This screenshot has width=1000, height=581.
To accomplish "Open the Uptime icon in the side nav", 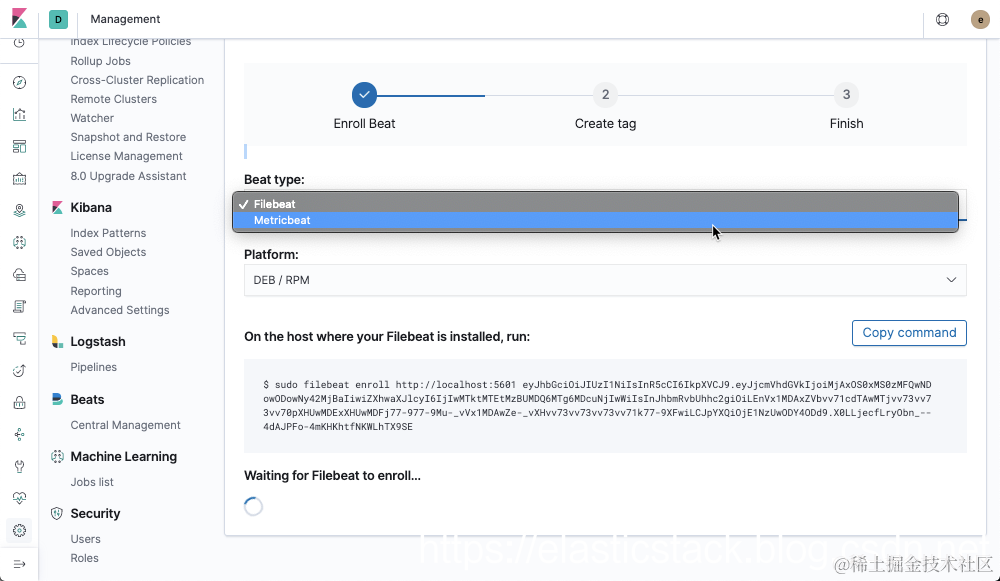I will coord(19,371).
